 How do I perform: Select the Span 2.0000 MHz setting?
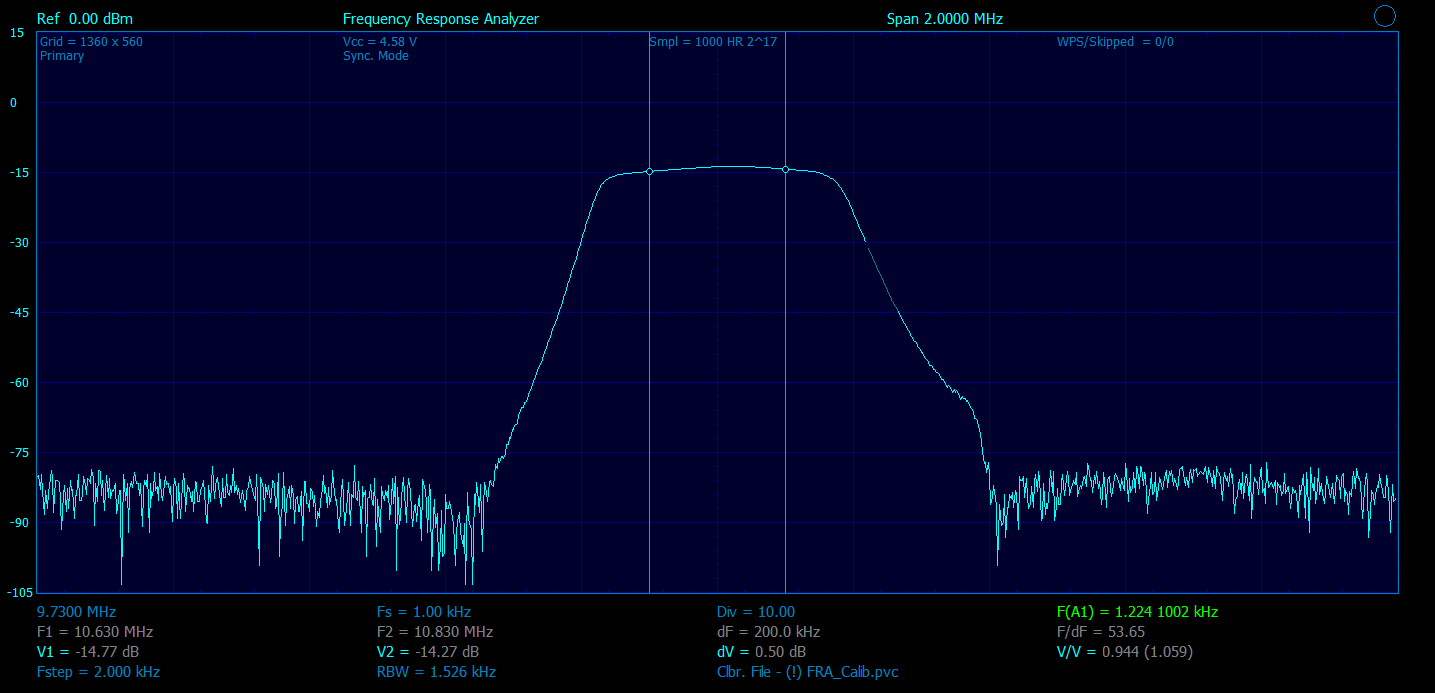[x=944, y=19]
